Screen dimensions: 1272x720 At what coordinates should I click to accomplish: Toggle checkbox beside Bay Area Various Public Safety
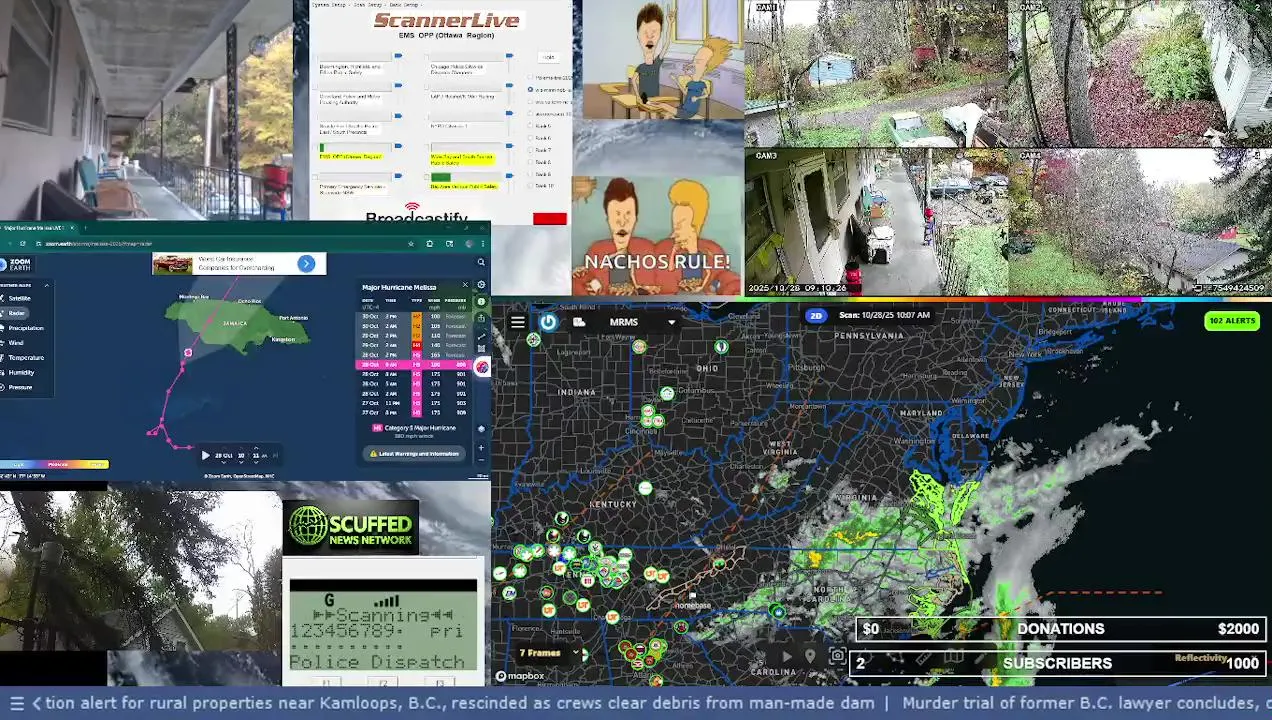tap(426, 176)
